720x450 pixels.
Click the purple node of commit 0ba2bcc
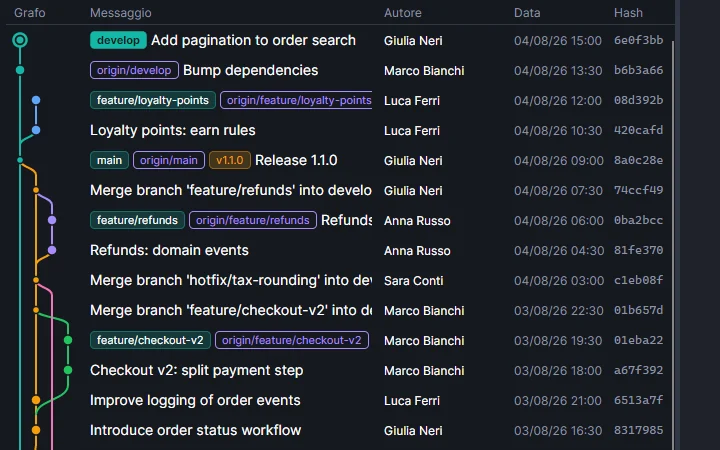point(52,220)
